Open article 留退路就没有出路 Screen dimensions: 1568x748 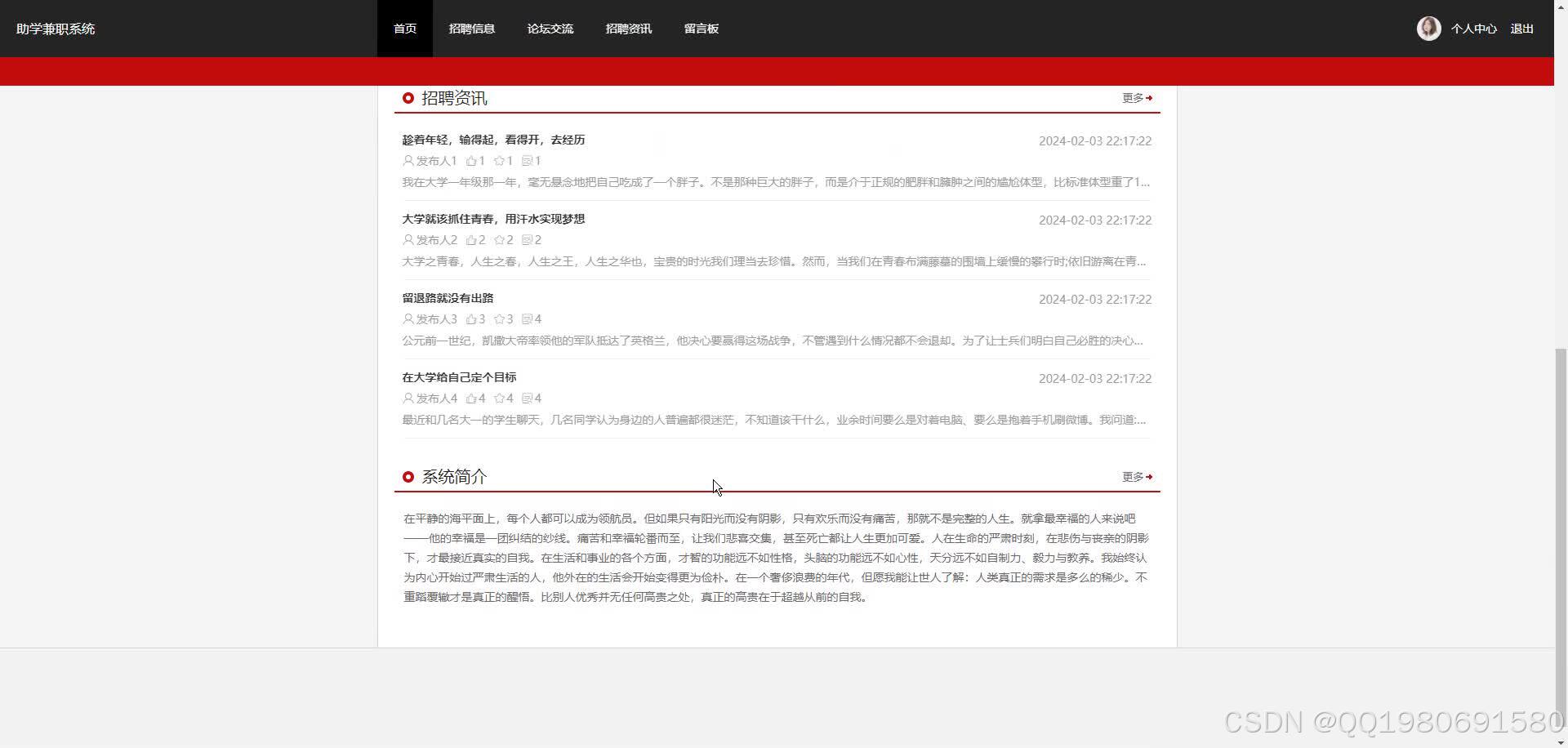click(448, 298)
